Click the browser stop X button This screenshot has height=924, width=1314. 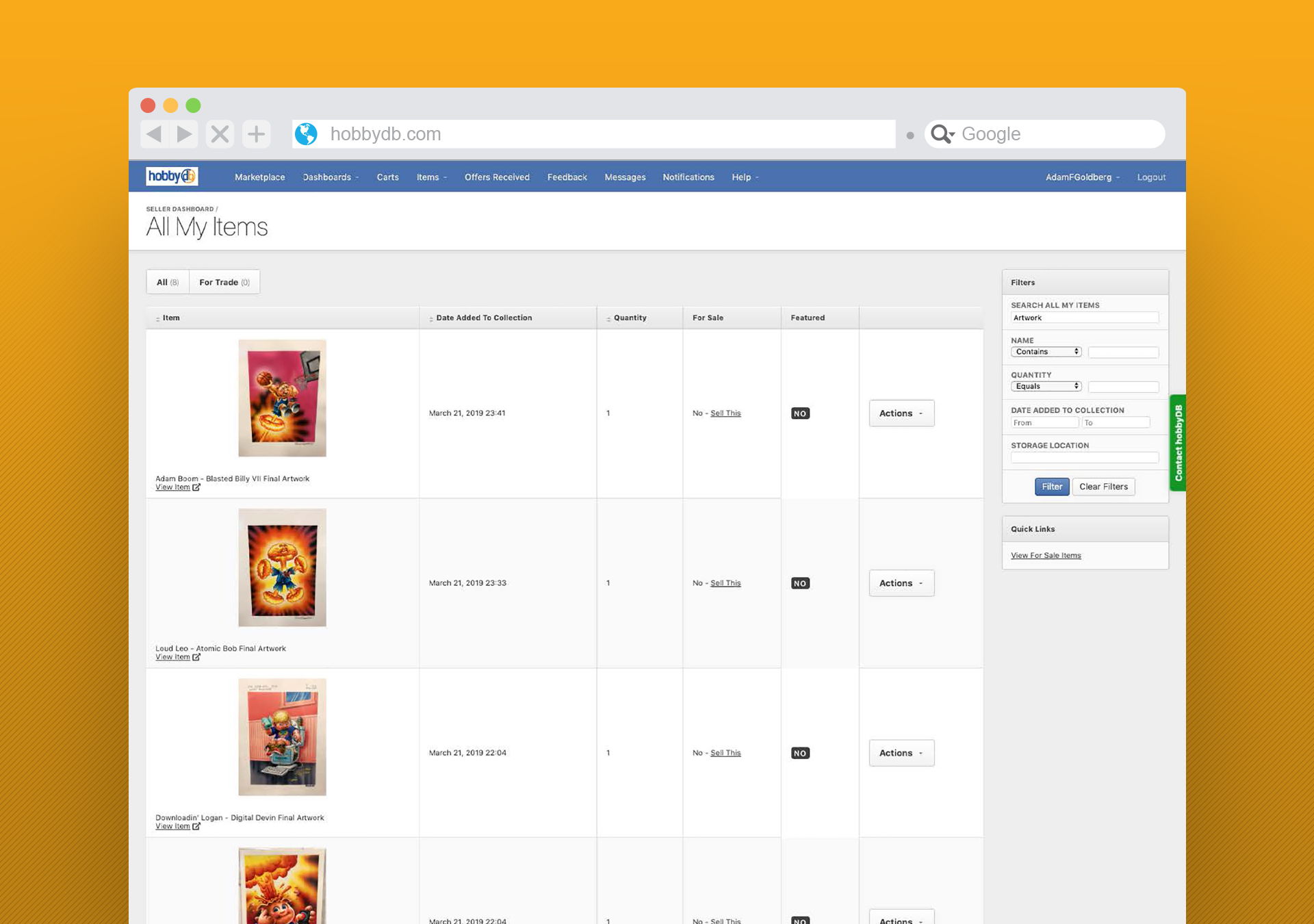pyautogui.click(x=220, y=133)
